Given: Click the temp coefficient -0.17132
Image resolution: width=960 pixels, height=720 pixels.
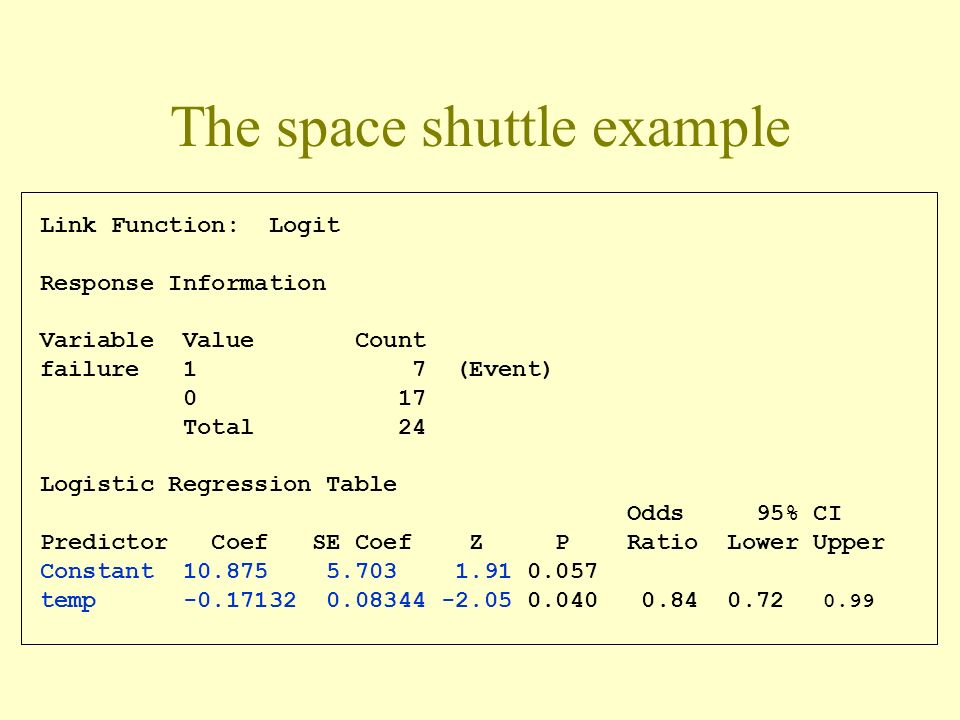Looking at the screenshot, I should click(x=239, y=600).
